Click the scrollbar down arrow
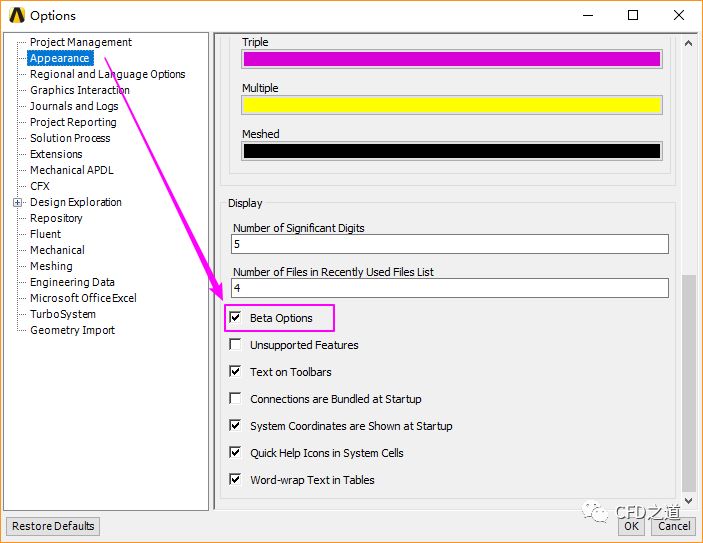This screenshot has height=543, width=703. (688, 500)
